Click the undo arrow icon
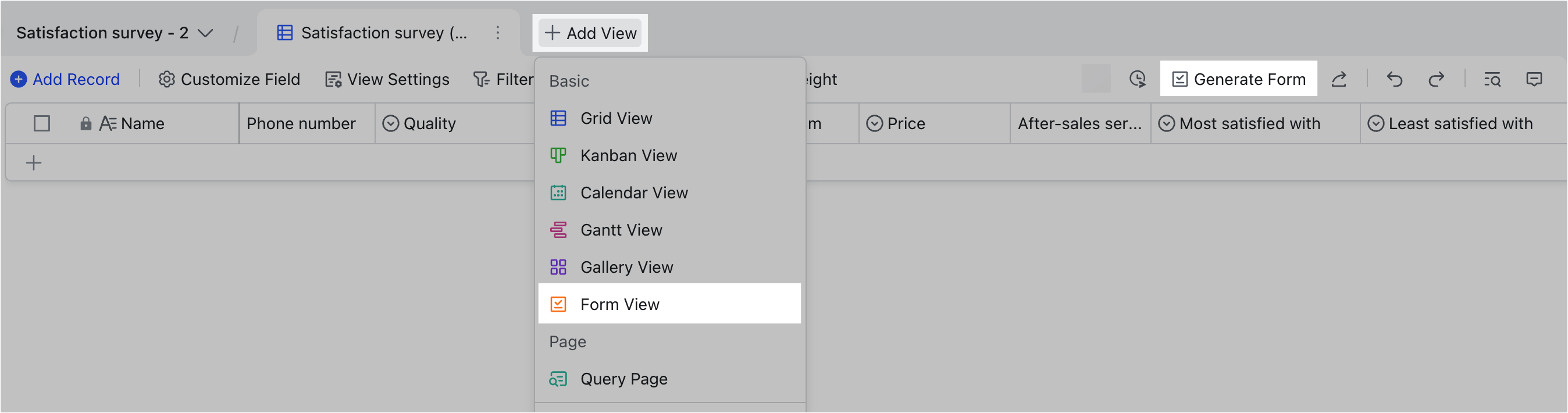The image size is (1568, 413). [x=1394, y=79]
